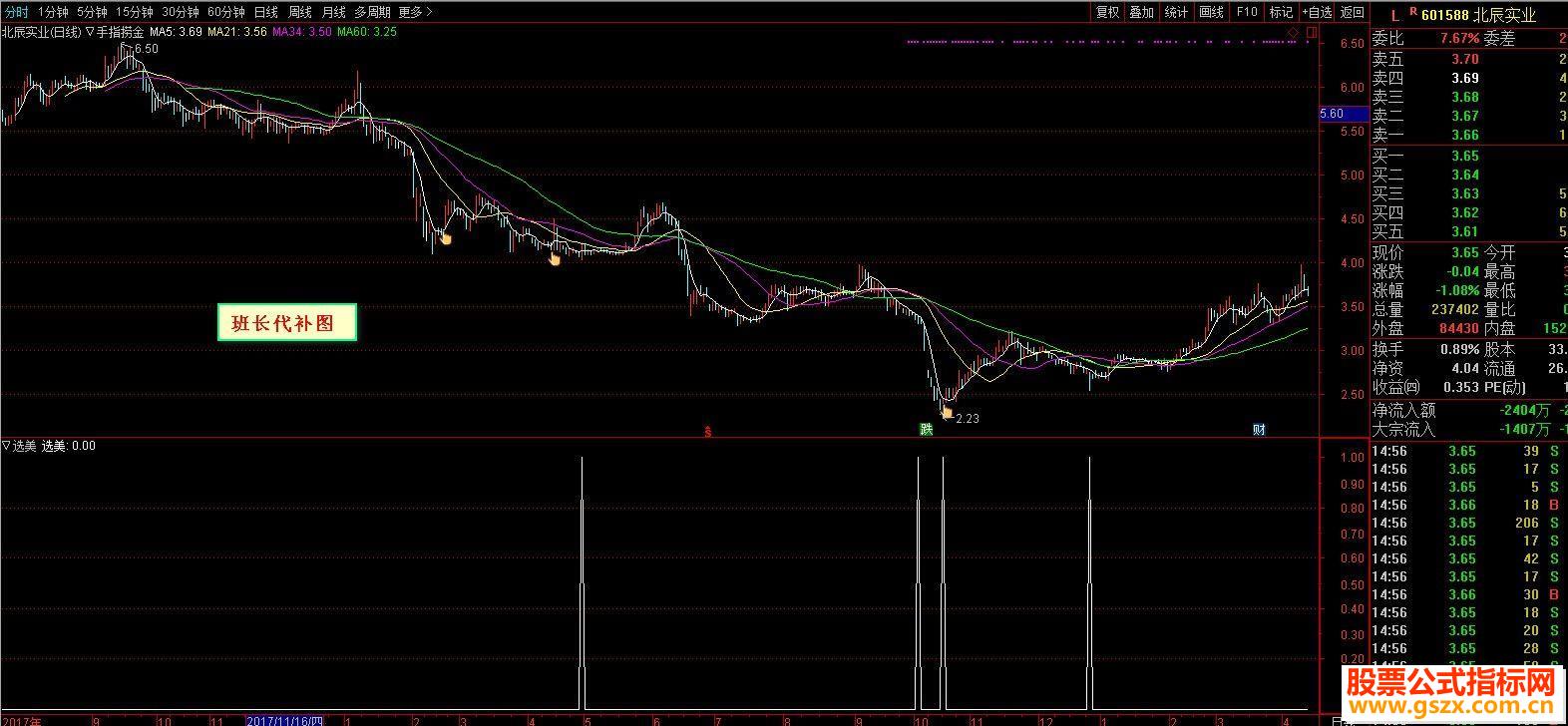Click the 买五 row price 3.61
Screen dimensions: 1568x726
[x=1464, y=231]
